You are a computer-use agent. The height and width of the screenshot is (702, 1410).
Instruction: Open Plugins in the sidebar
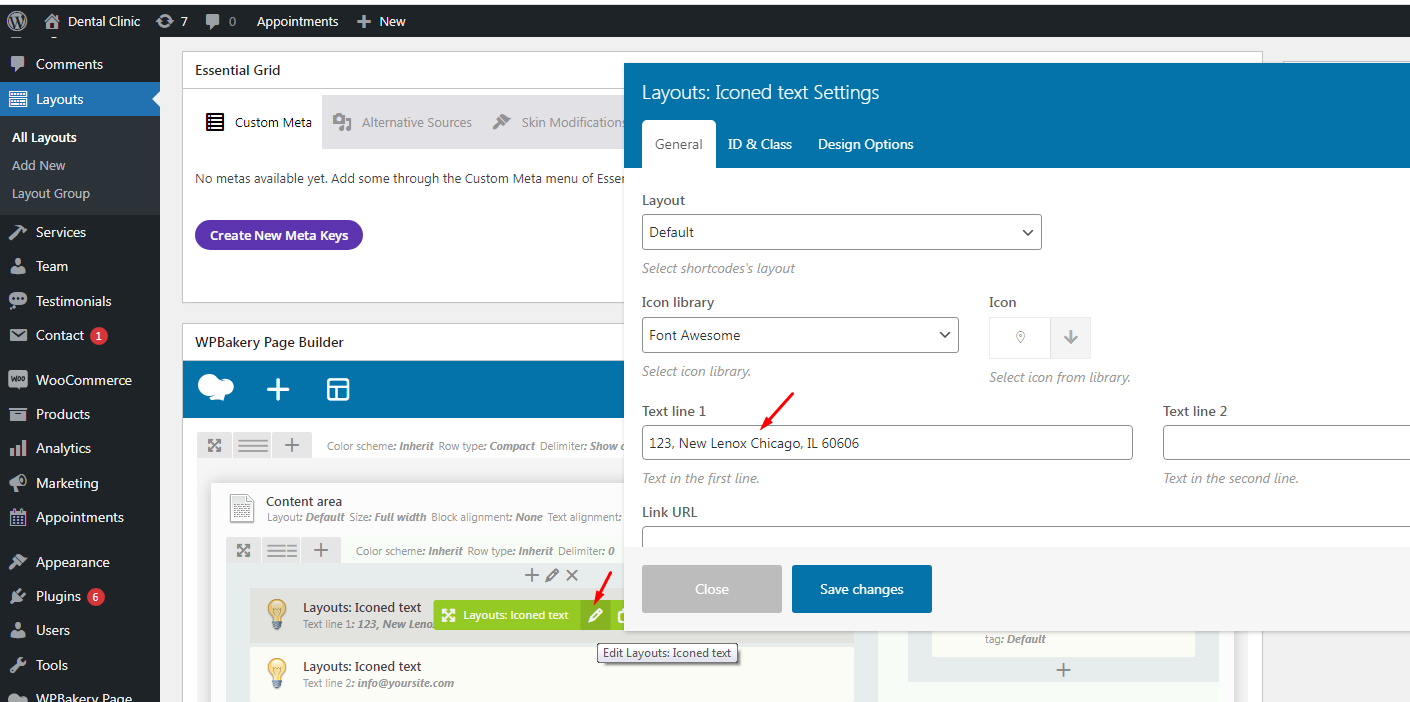(80, 596)
